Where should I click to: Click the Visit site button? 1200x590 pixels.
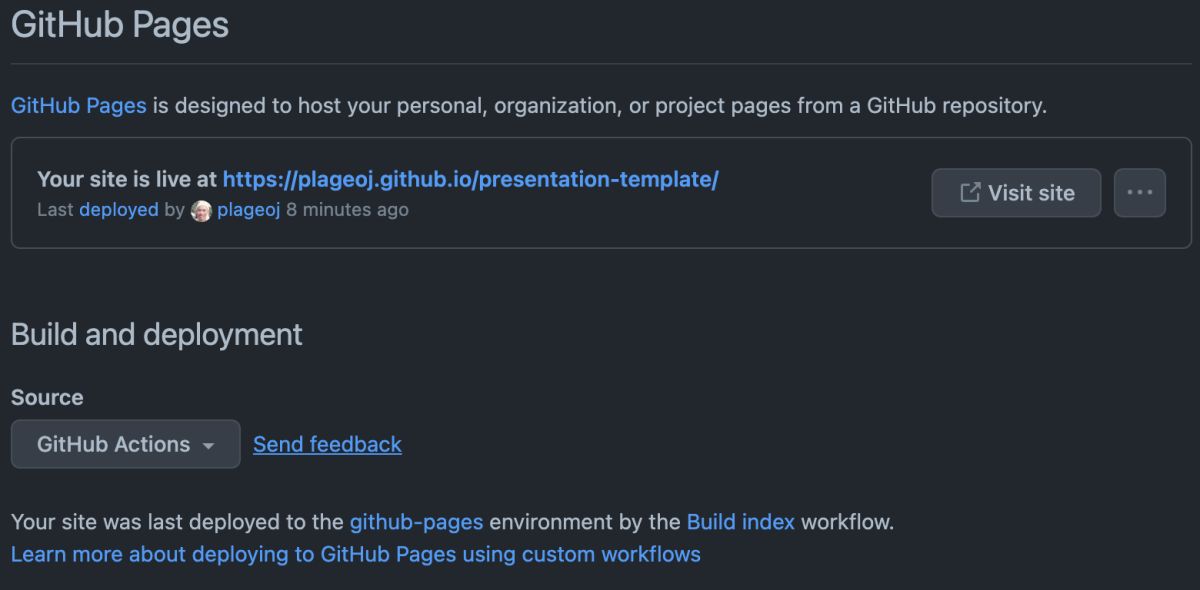pyautogui.click(x=1016, y=193)
